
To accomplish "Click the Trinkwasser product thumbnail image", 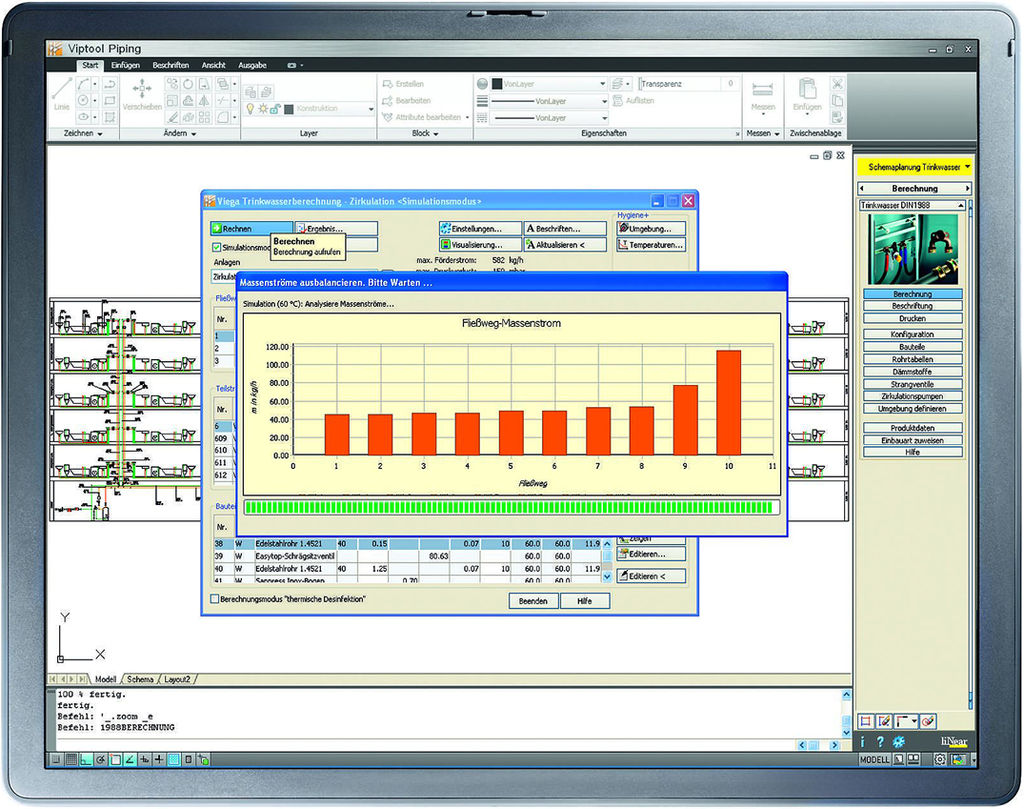I will pos(912,249).
